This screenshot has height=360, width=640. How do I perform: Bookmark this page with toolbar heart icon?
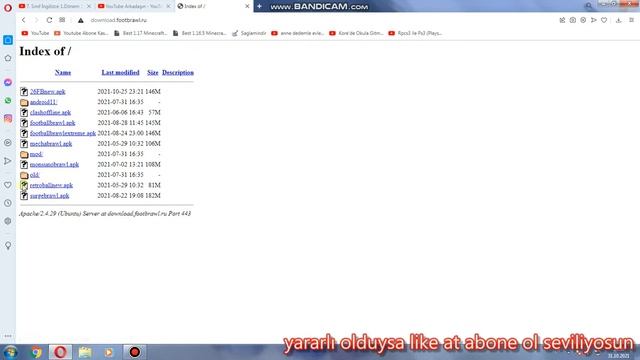[x=604, y=20]
